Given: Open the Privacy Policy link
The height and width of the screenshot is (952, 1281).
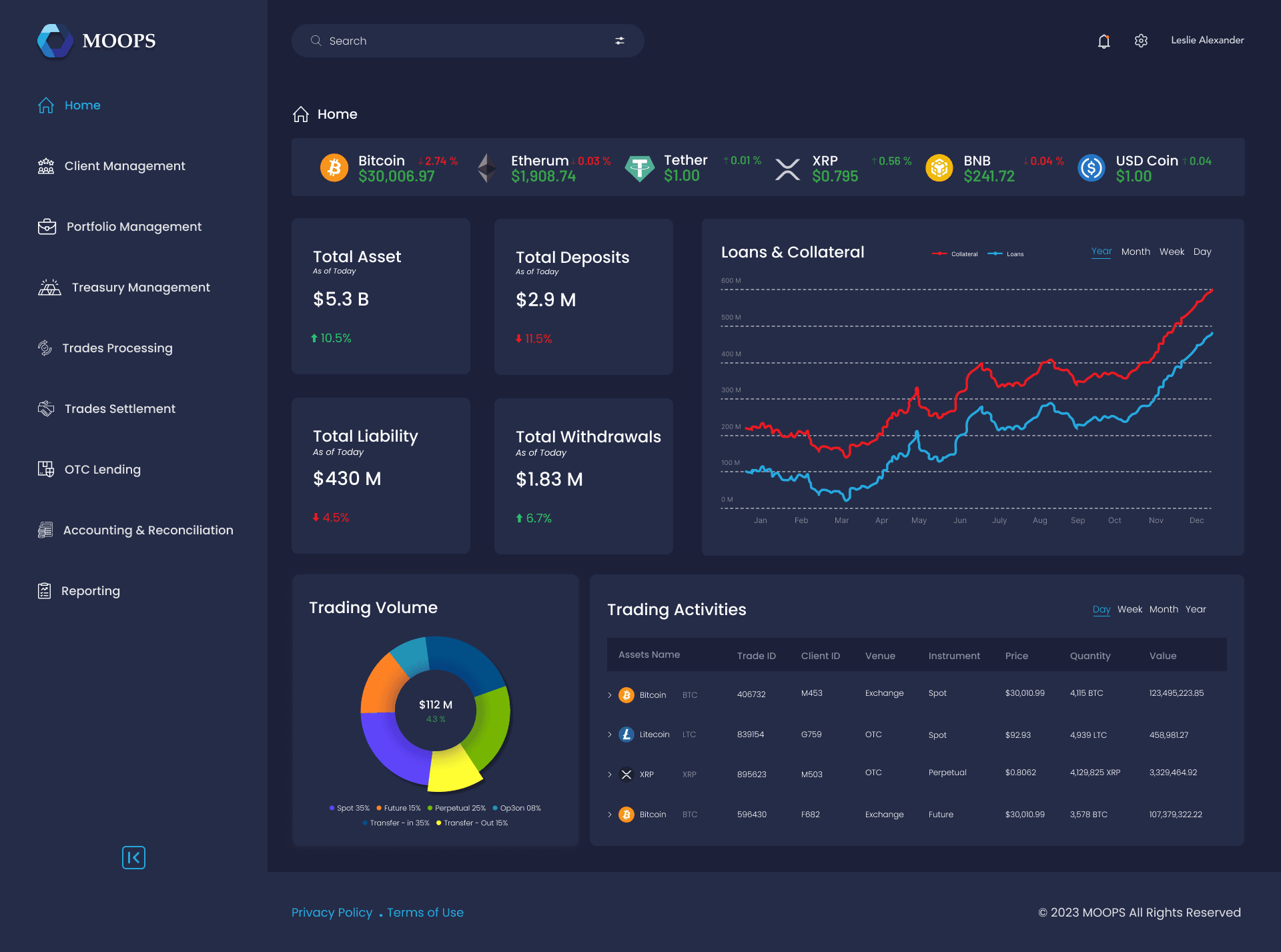Looking at the screenshot, I should tap(332, 912).
